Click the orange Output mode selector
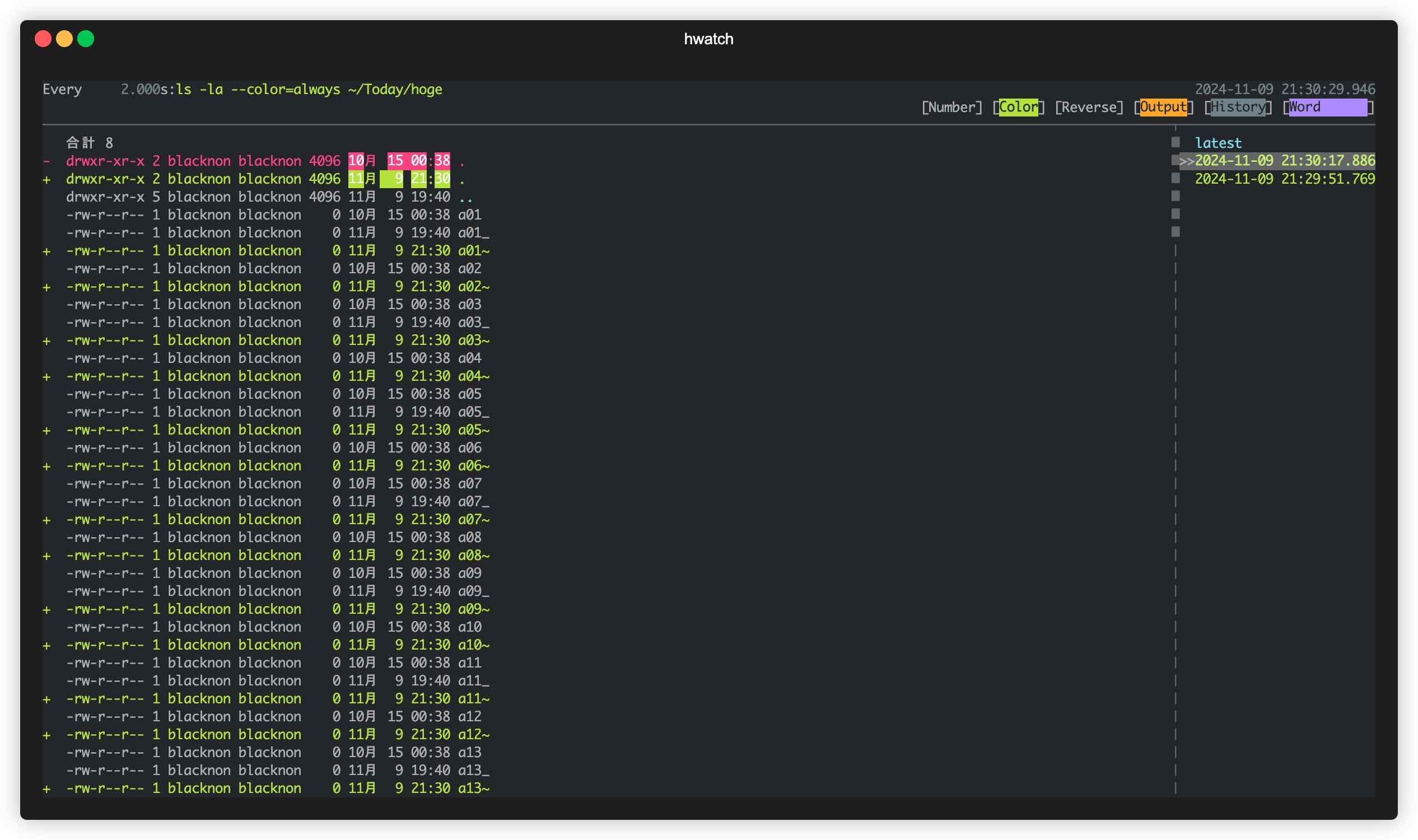 1163,107
